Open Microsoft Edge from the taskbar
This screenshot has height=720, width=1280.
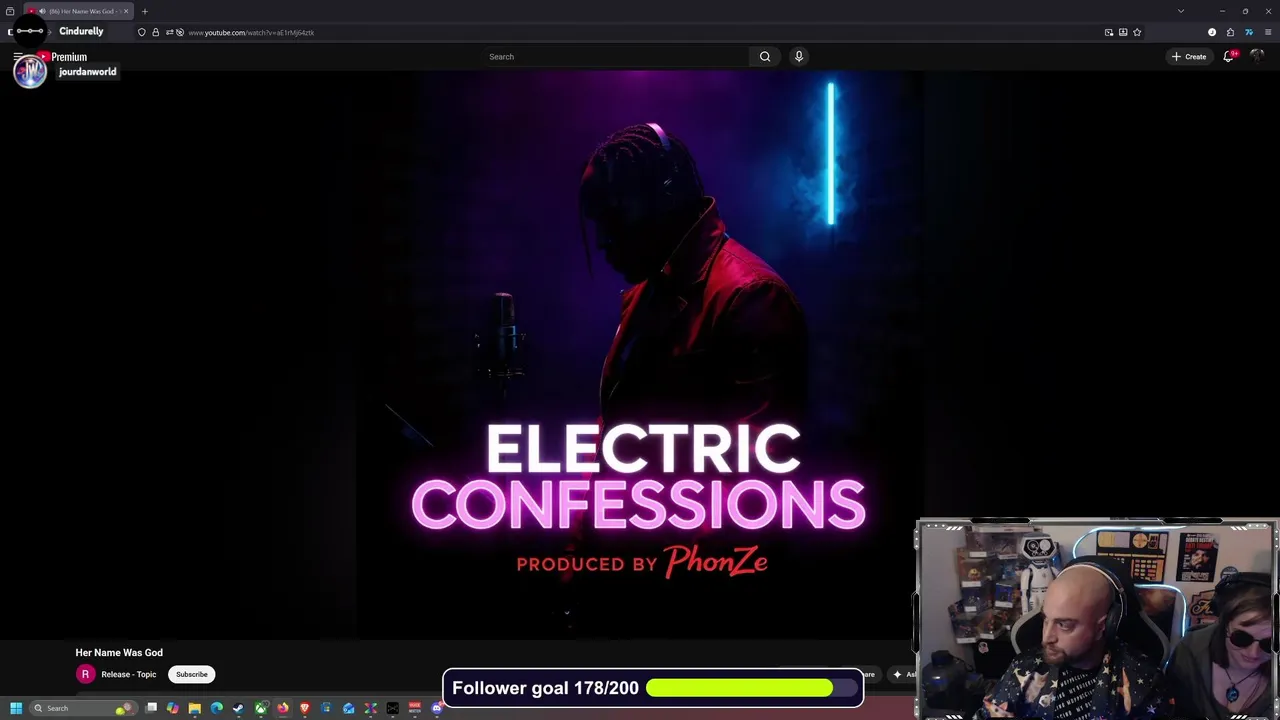pos(217,708)
